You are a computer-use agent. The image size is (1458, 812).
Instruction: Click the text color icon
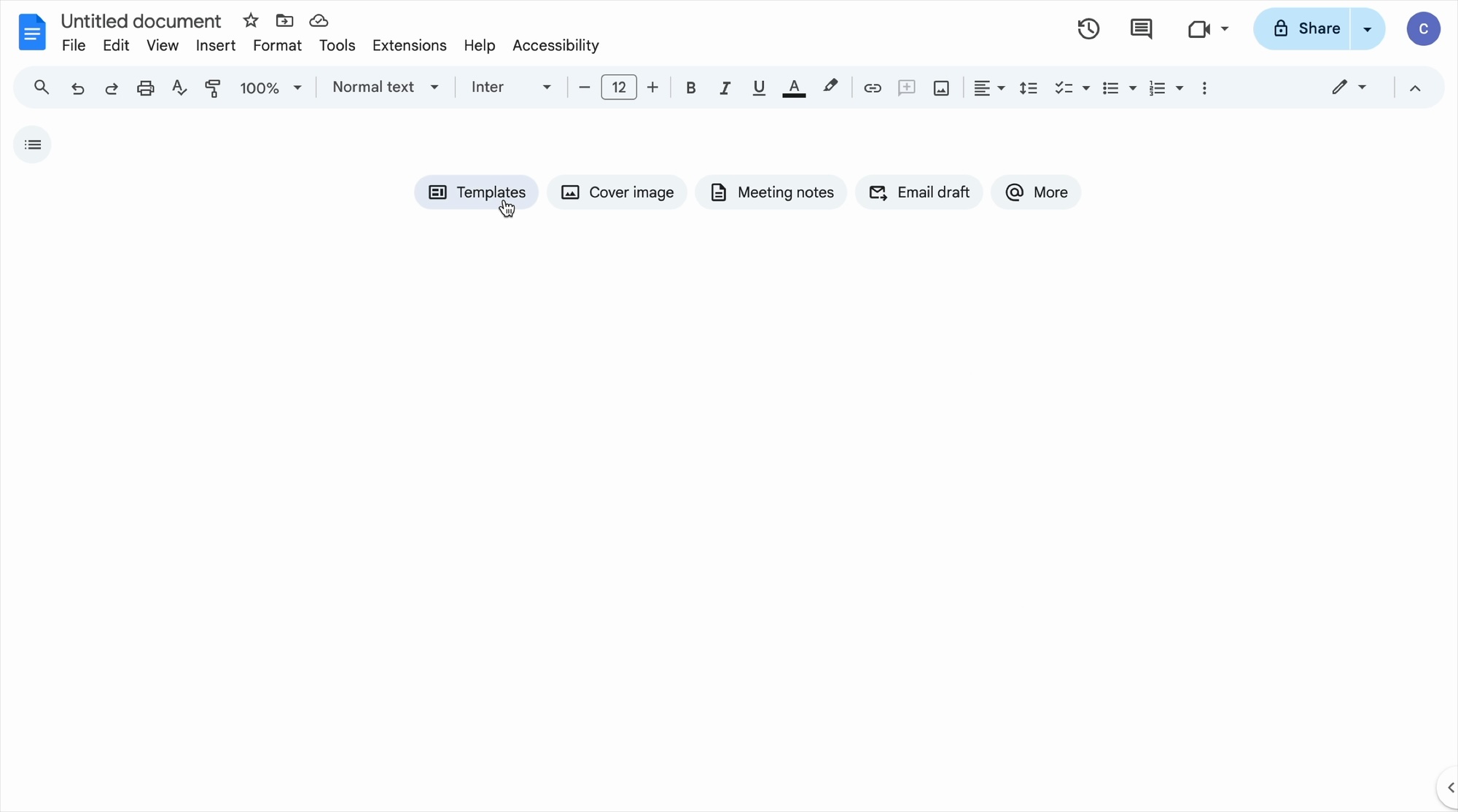794,87
